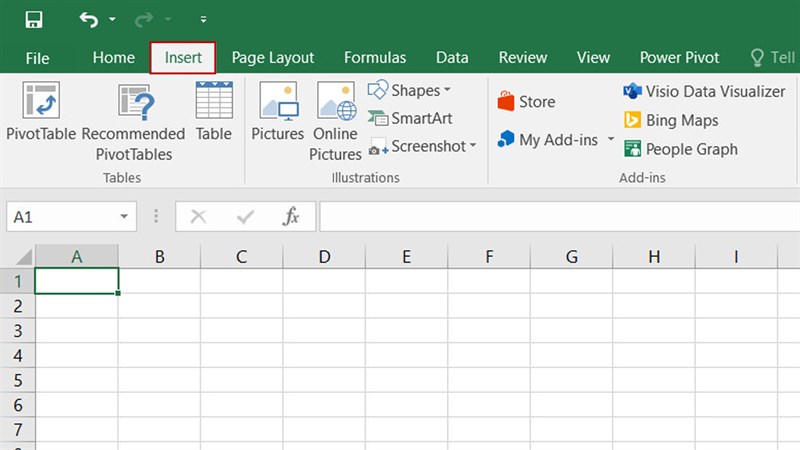The height and width of the screenshot is (450, 800).
Task: Switch to the Page Layout tab
Action: pyautogui.click(x=273, y=58)
